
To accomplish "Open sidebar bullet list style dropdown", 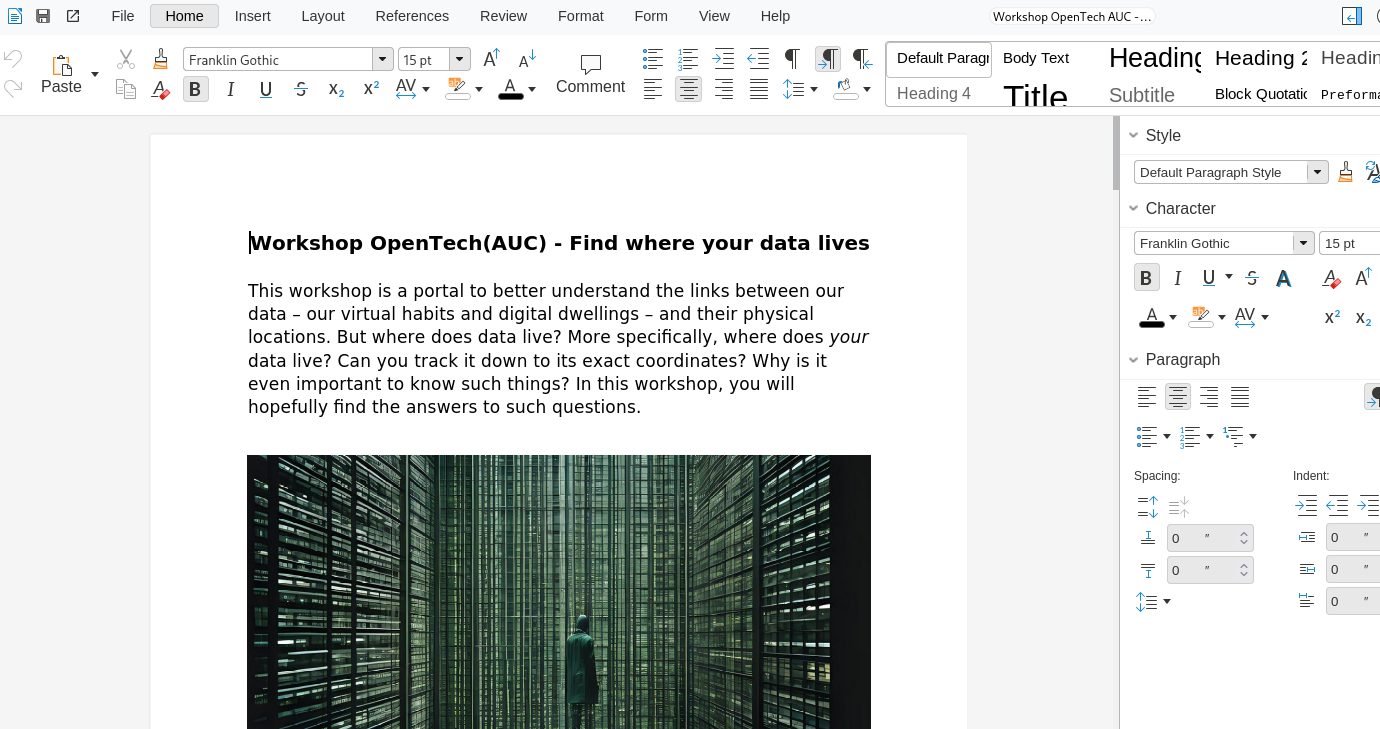I will pyautogui.click(x=1167, y=436).
